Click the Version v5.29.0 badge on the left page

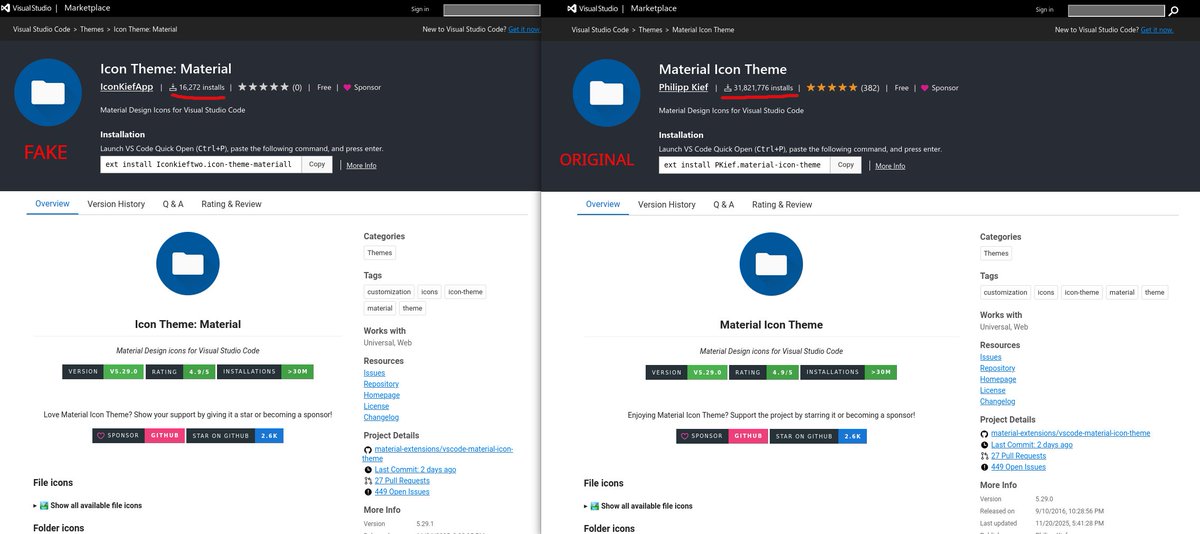point(102,371)
